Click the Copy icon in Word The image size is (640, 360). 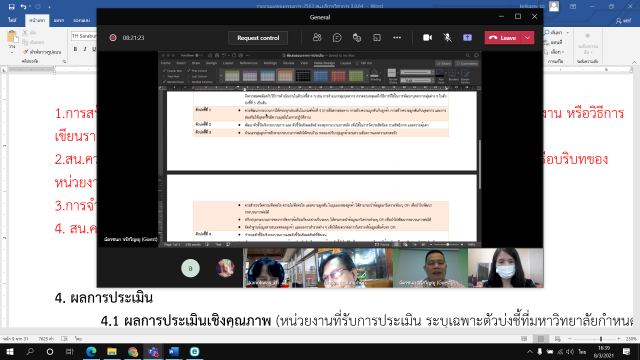coord(25,42)
